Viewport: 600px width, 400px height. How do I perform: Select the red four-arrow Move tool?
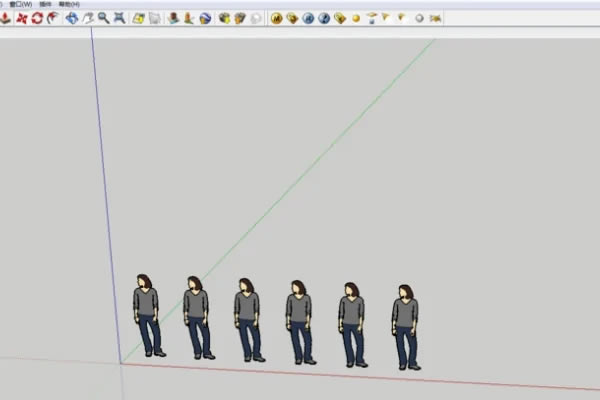click(21, 18)
